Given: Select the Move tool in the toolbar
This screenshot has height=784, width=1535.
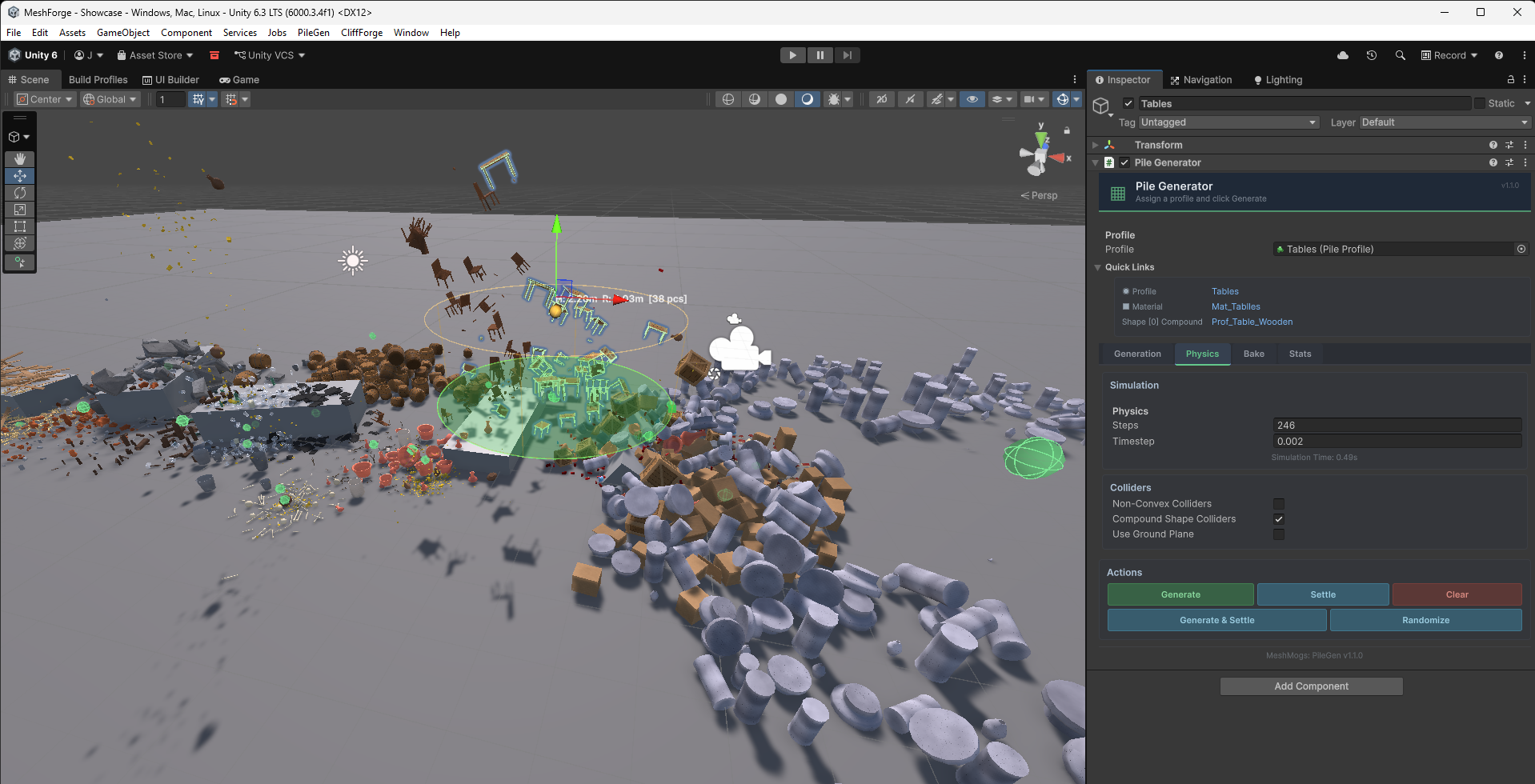Looking at the screenshot, I should pyautogui.click(x=20, y=176).
